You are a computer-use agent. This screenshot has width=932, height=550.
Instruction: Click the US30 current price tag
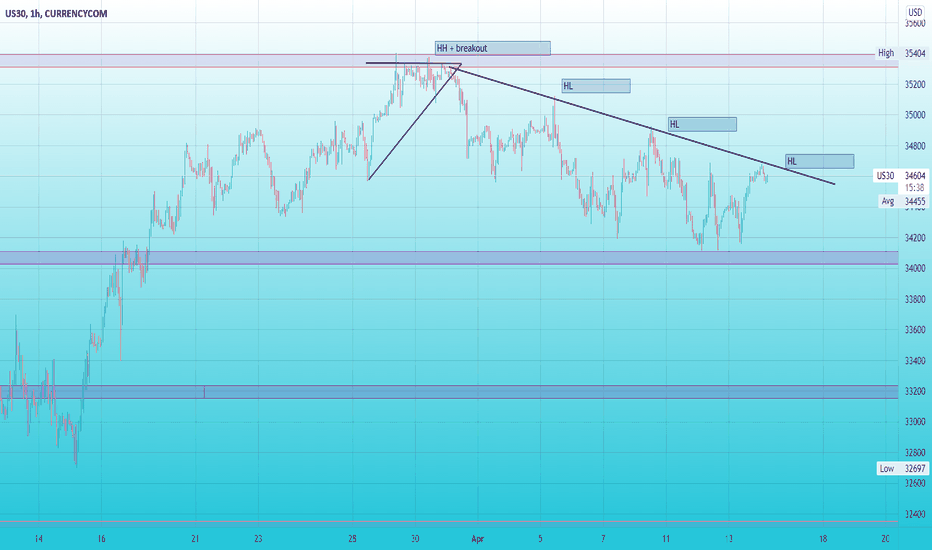coord(885,175)
